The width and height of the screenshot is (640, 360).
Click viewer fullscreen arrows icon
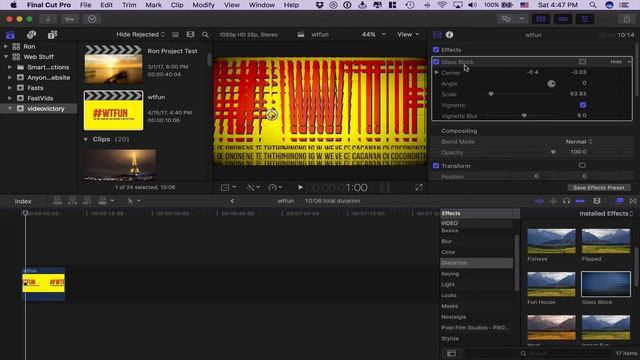pyautogui.click(x=419, y=187)
